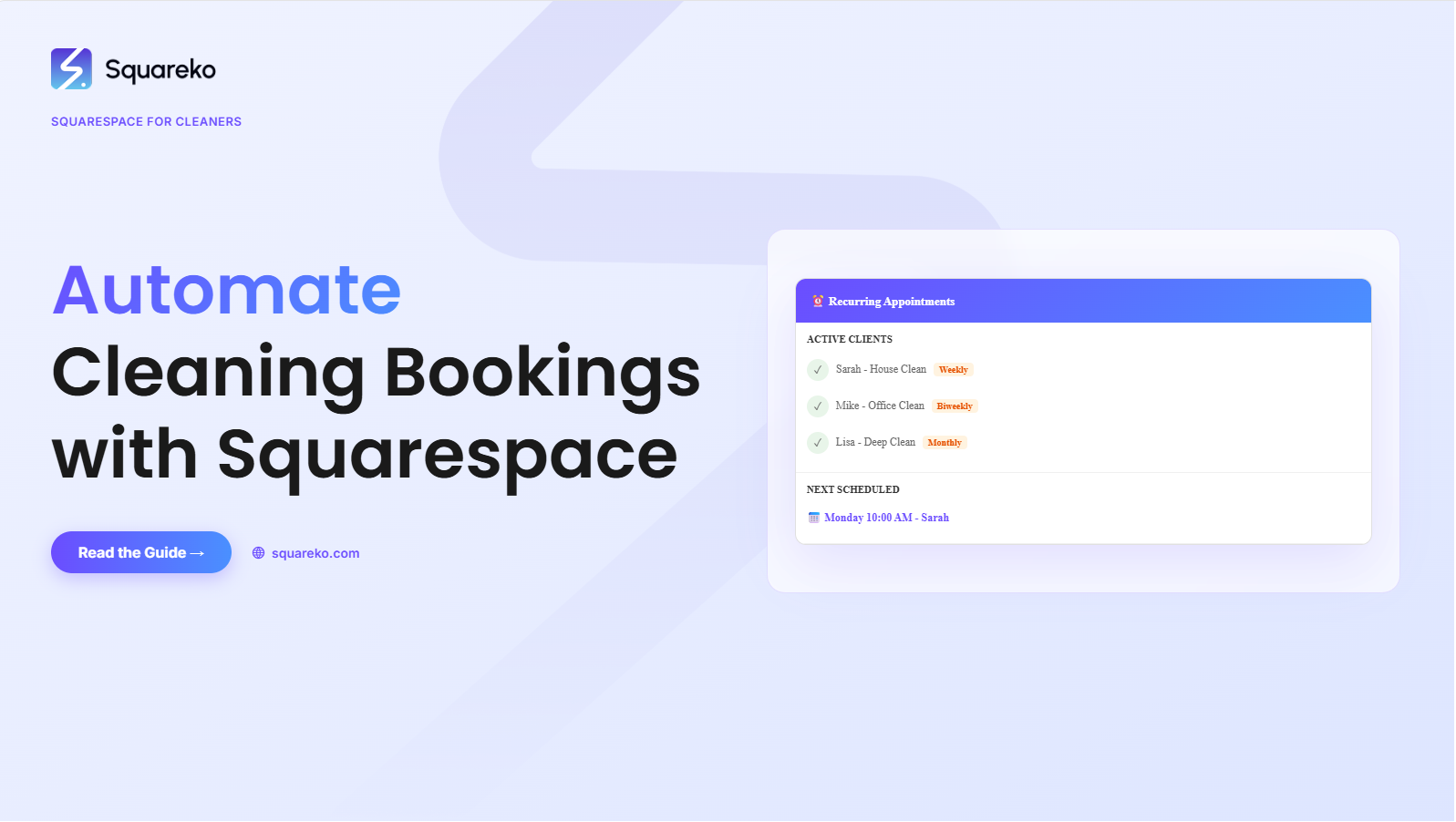Click the ACTIVE CLIENTS section label
1456x822 pixels.
(850, 339)
